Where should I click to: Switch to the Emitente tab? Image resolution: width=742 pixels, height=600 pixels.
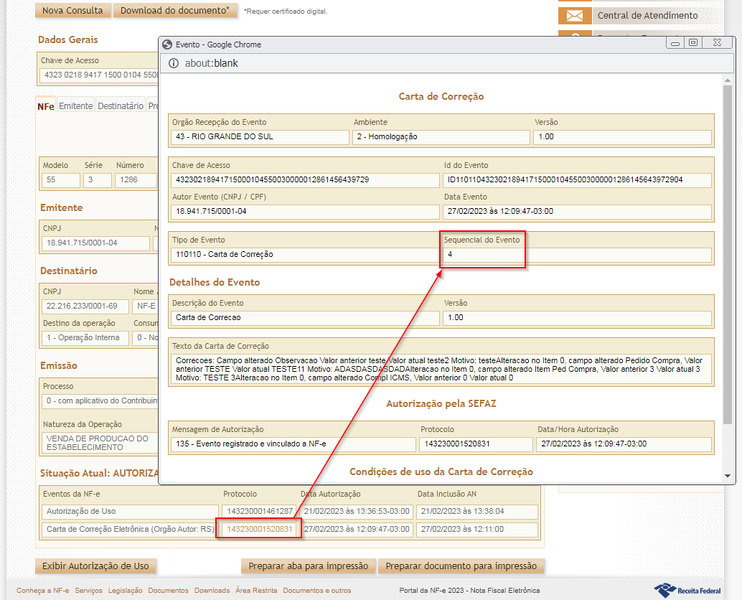[x=76, y=106]
